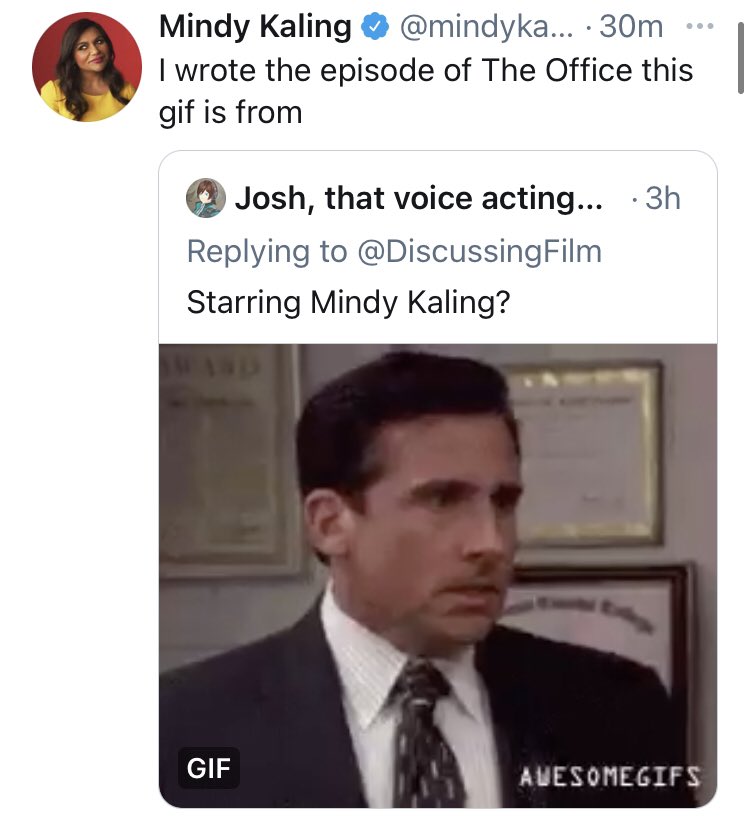This screenshot has width=750, height=829.
Task: Click the "Replying to" label
Action: click(265, 251)
